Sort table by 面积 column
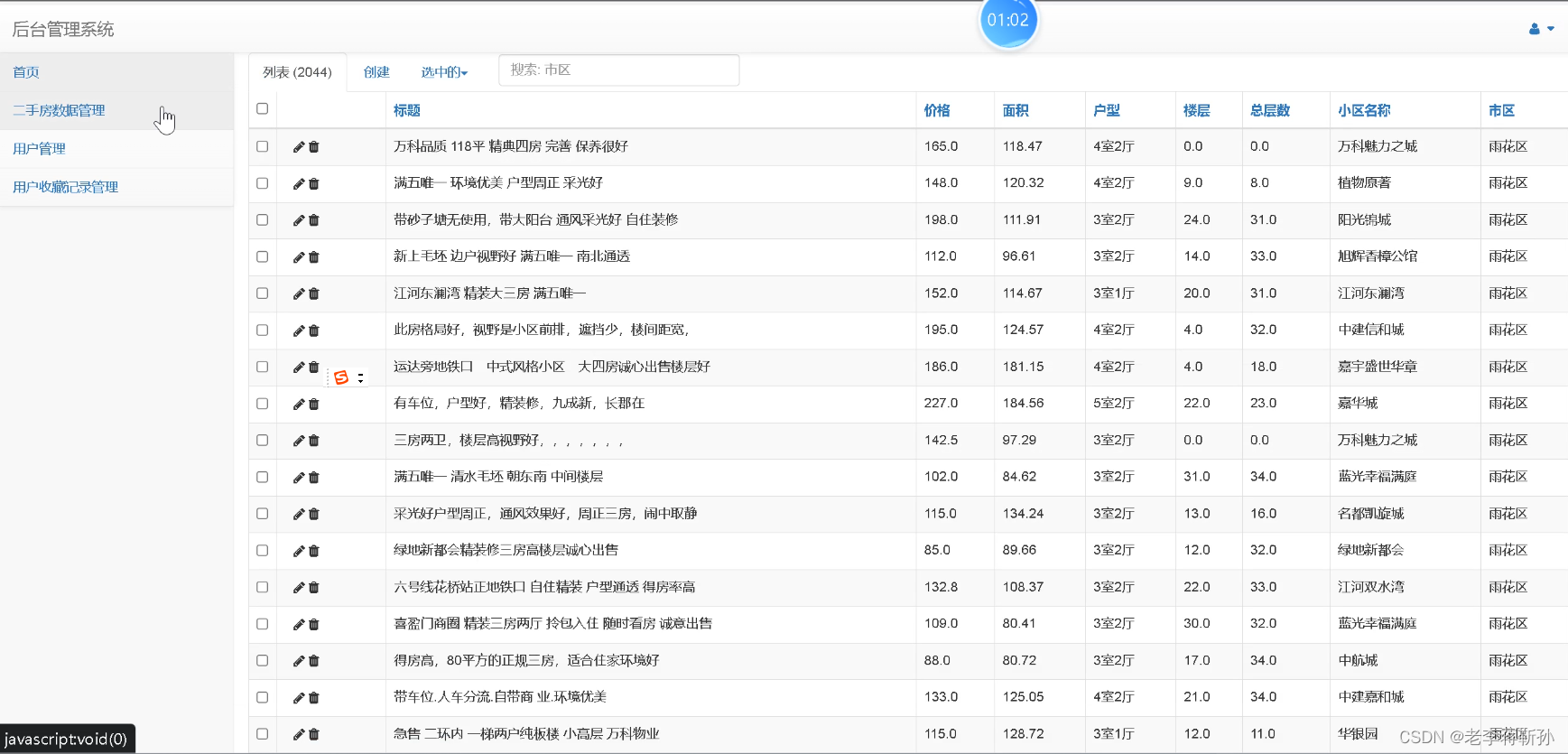The width and height of the screenshot is (1568, 754). pyautogui.click(x=1016, y=110)
